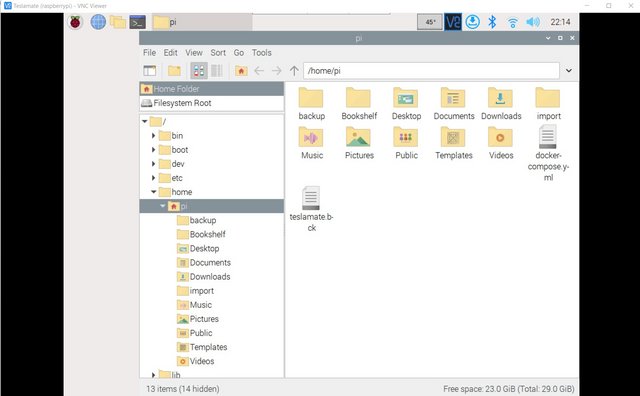The image size is (640, 396).
Task: Open the Raspberry Pi main menu
Action: pos(75,22)
